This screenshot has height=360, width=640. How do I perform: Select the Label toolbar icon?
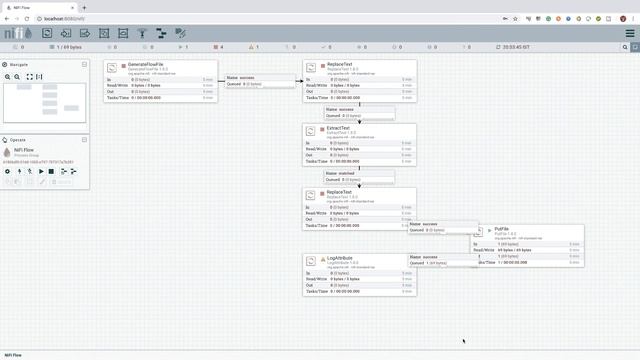click(180, 33)
